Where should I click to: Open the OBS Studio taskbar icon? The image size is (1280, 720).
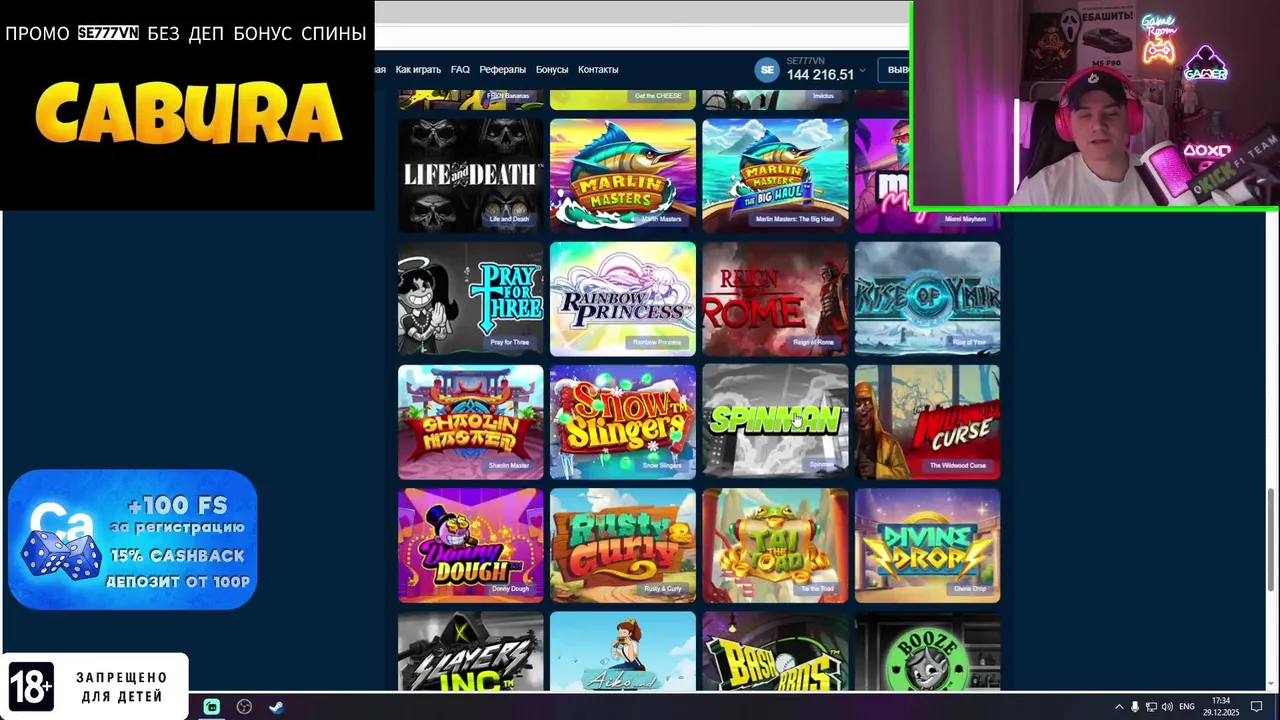coord(244,707)
